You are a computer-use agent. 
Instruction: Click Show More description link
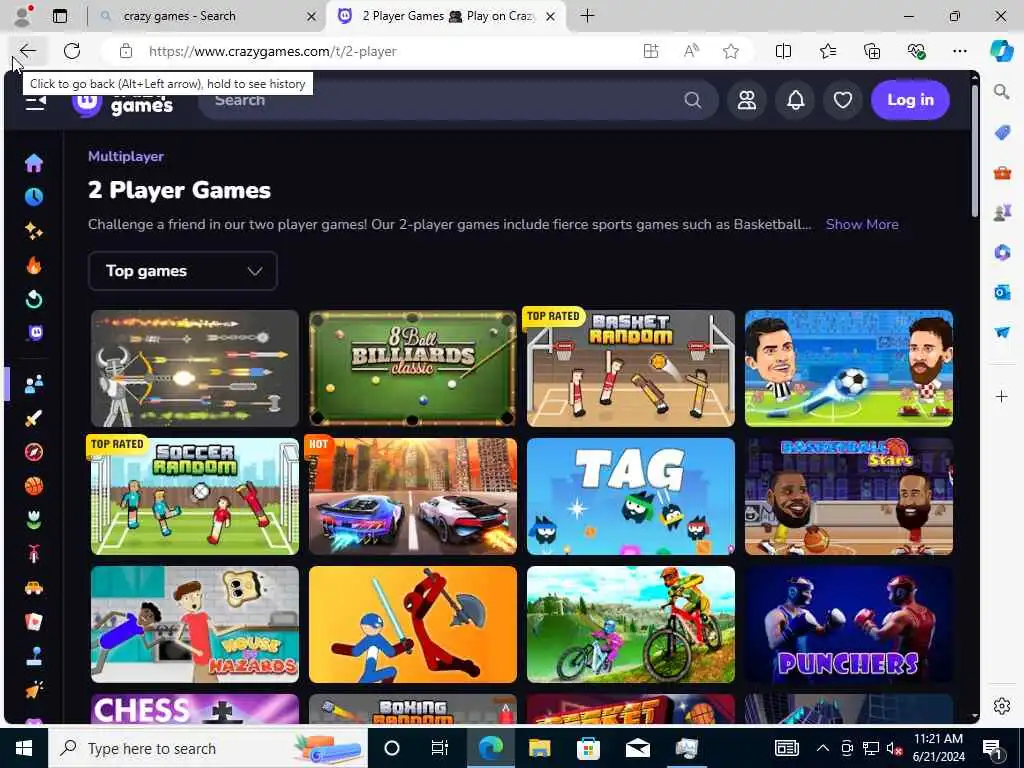pyautogui.click(x=862, y=224)
